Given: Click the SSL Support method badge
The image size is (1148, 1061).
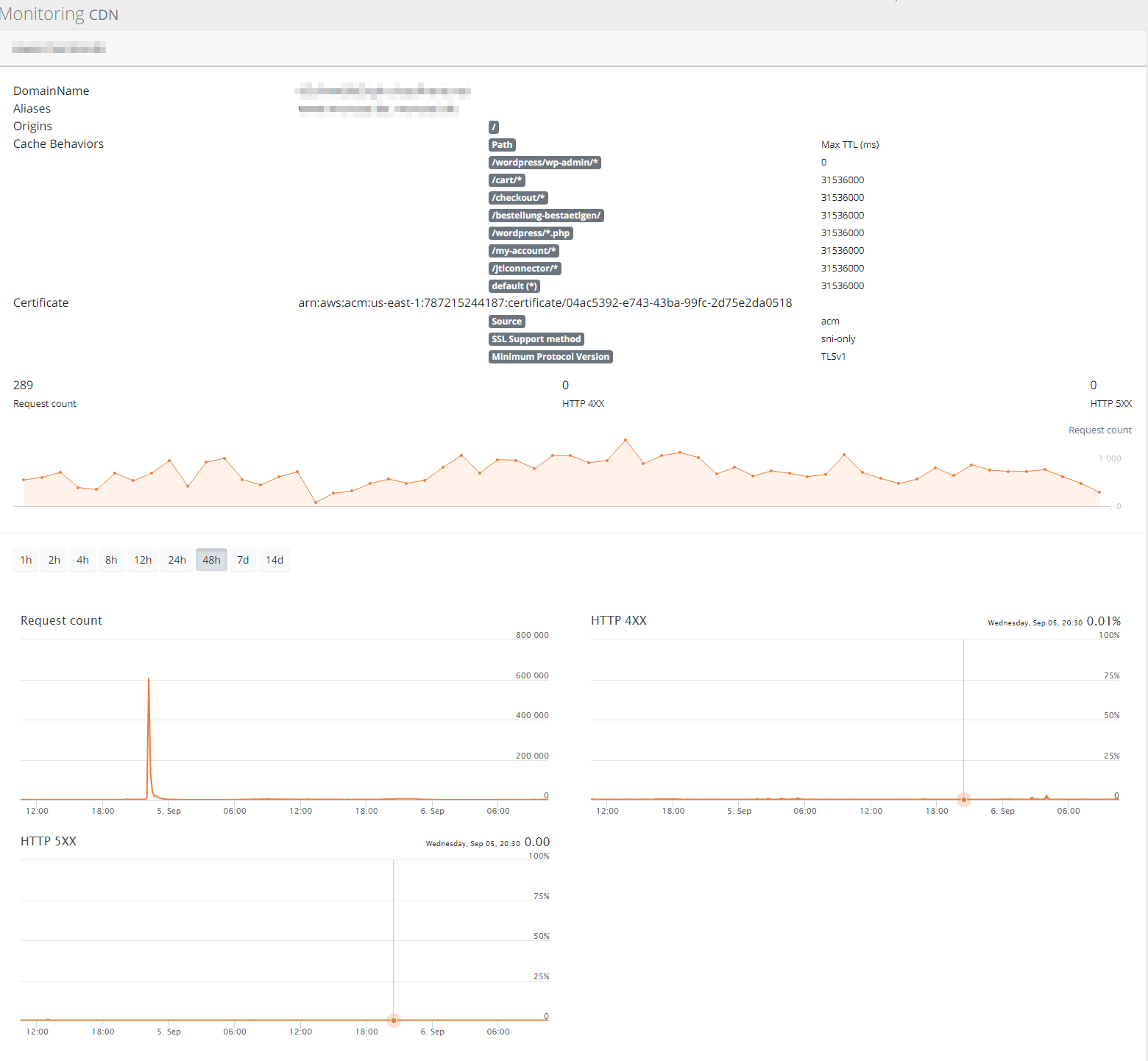Looking at the screenshot, I should [536, 339].
